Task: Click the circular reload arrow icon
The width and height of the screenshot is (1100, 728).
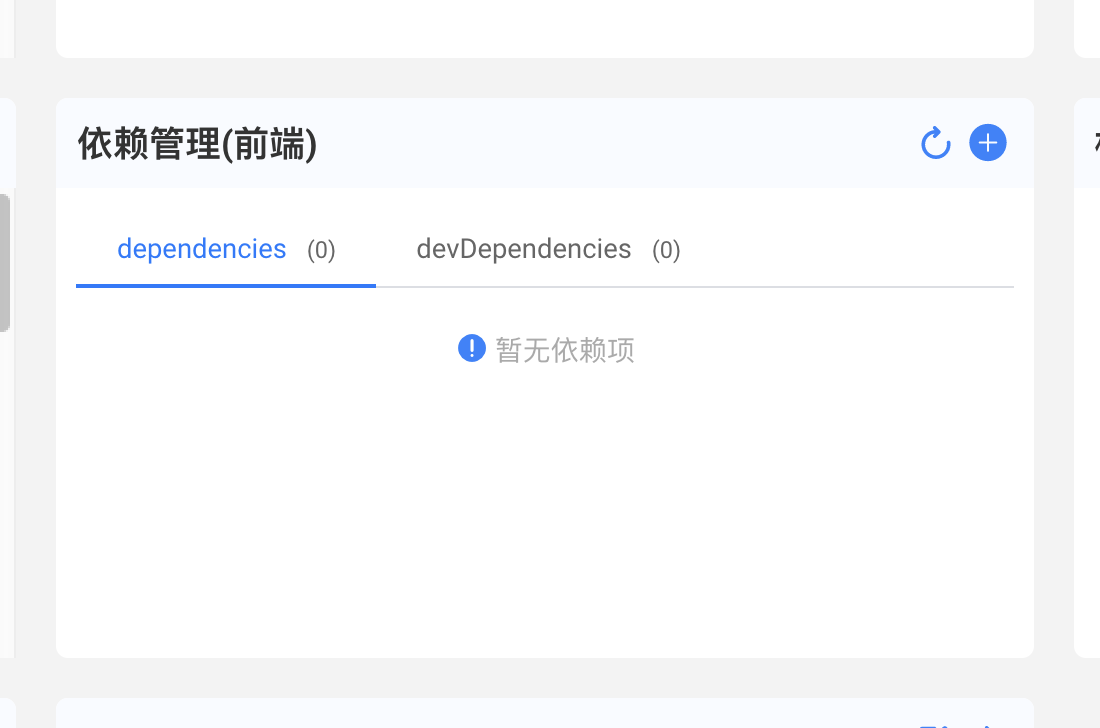Action: coord(935,143)
